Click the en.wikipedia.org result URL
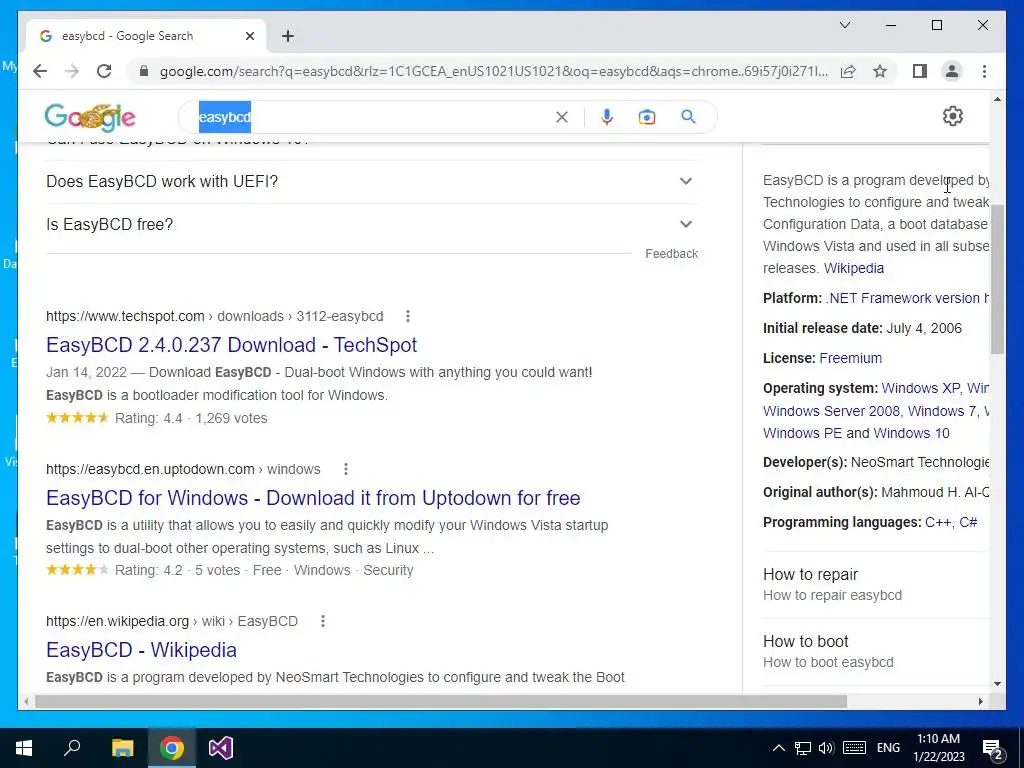 172,621
